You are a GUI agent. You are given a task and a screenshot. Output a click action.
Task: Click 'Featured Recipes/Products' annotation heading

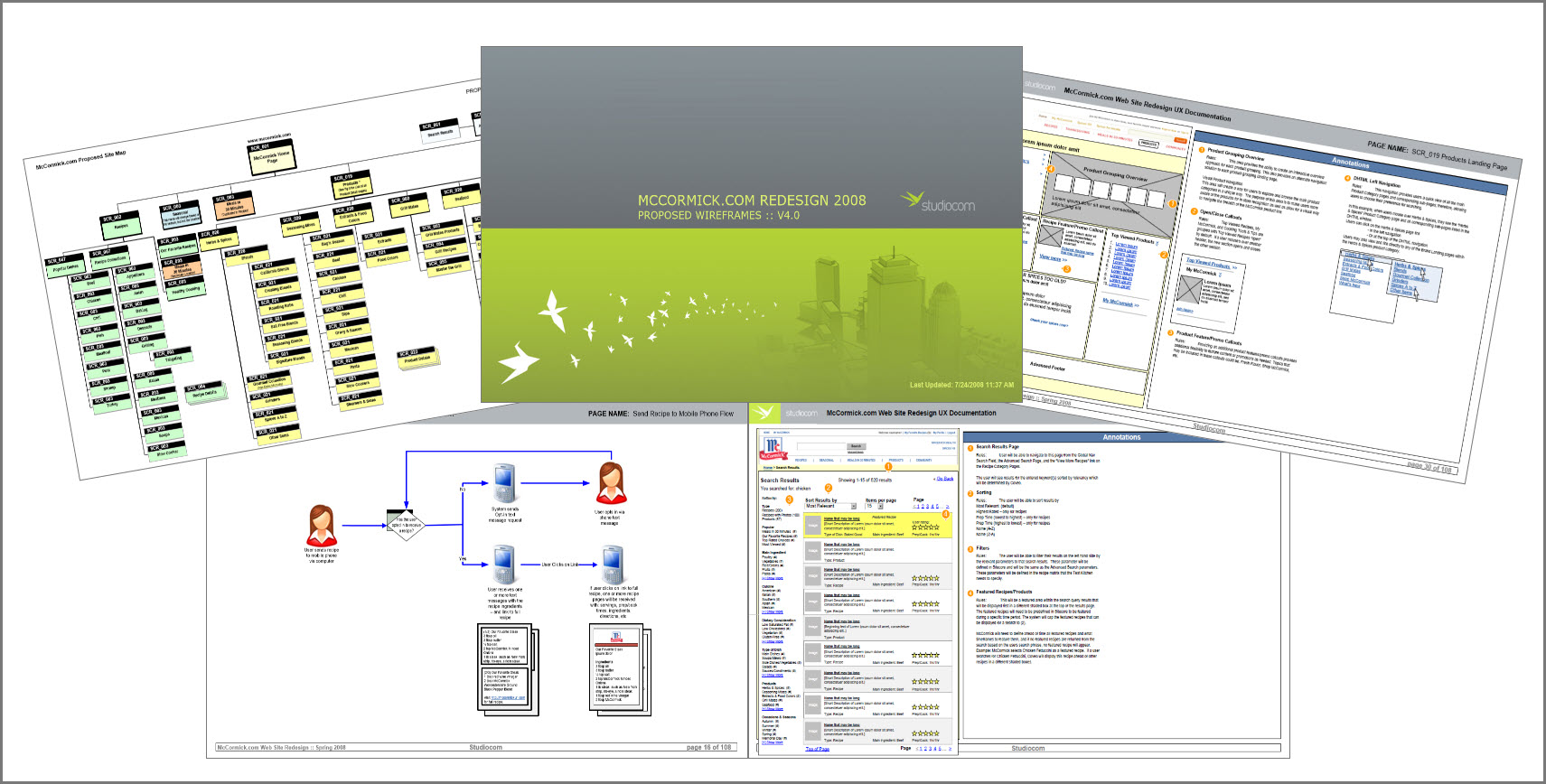(x=1004, y=592)
